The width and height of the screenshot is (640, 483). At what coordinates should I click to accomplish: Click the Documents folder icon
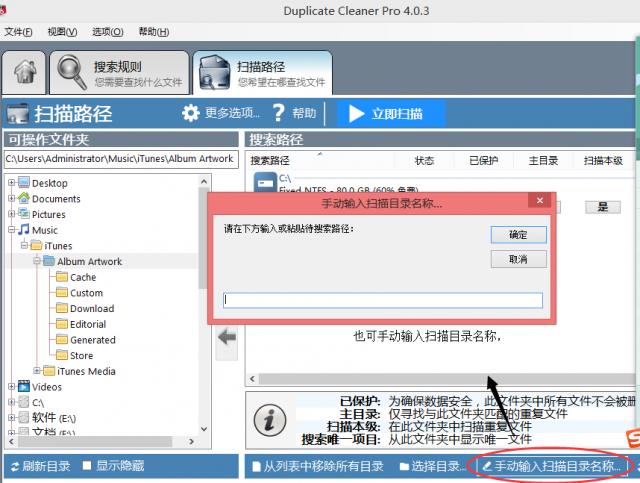tap(24, 198)
